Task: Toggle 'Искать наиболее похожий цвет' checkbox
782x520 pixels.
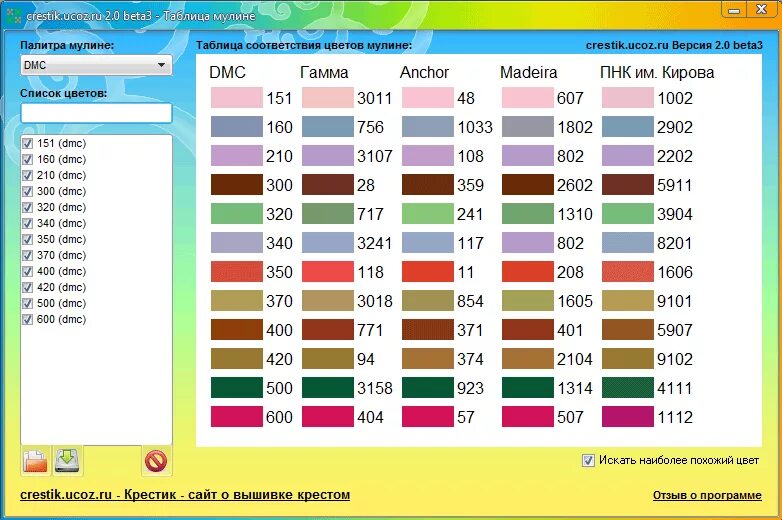Action: (588, 460)
